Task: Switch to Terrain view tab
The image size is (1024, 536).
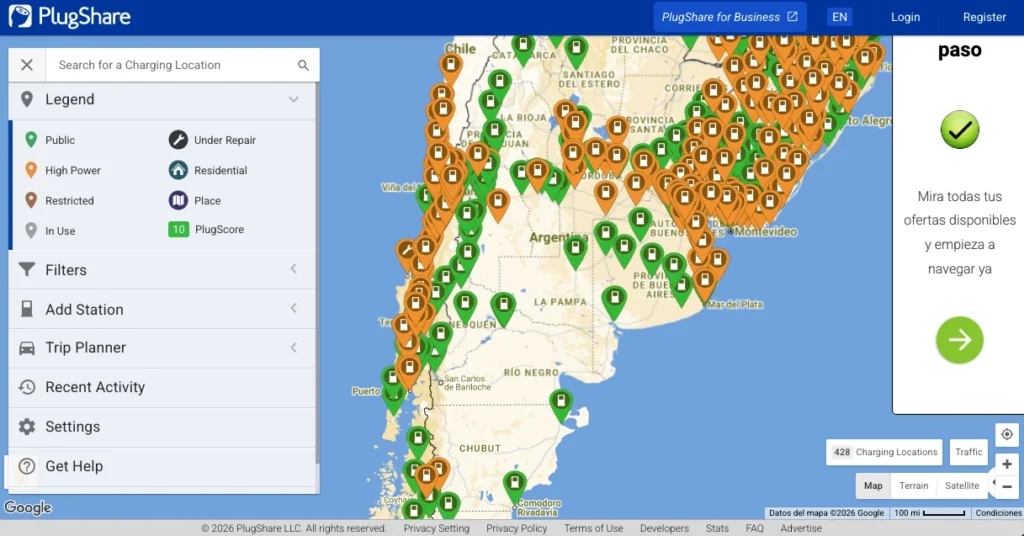Action: (914, 486)
